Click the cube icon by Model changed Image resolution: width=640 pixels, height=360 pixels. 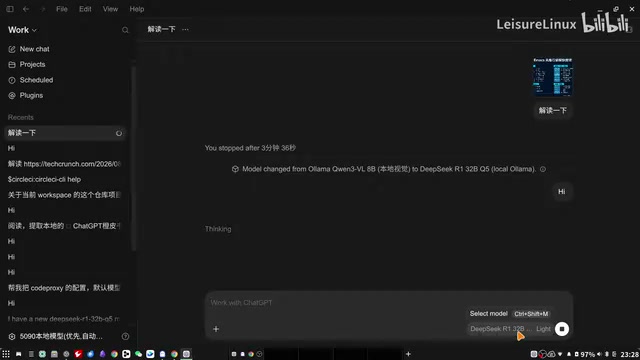(x=235, y=169)
